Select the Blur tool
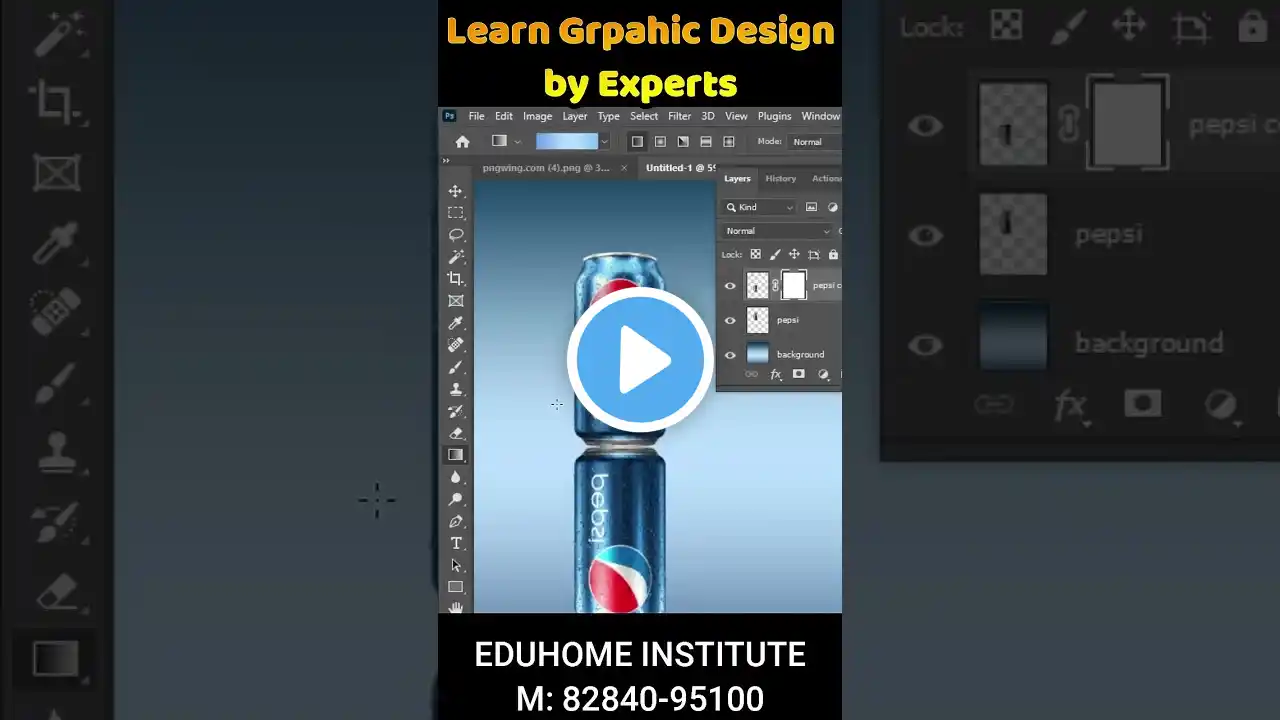This screenshot has height=720, width=1280. (x=456, y=477)
